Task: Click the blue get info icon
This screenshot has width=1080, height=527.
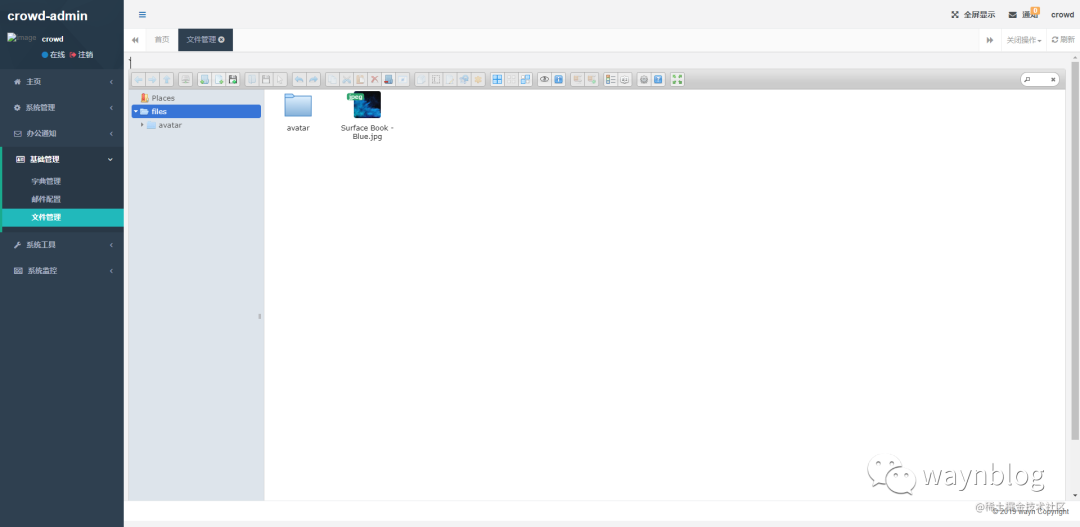Action: coord(559,79)
